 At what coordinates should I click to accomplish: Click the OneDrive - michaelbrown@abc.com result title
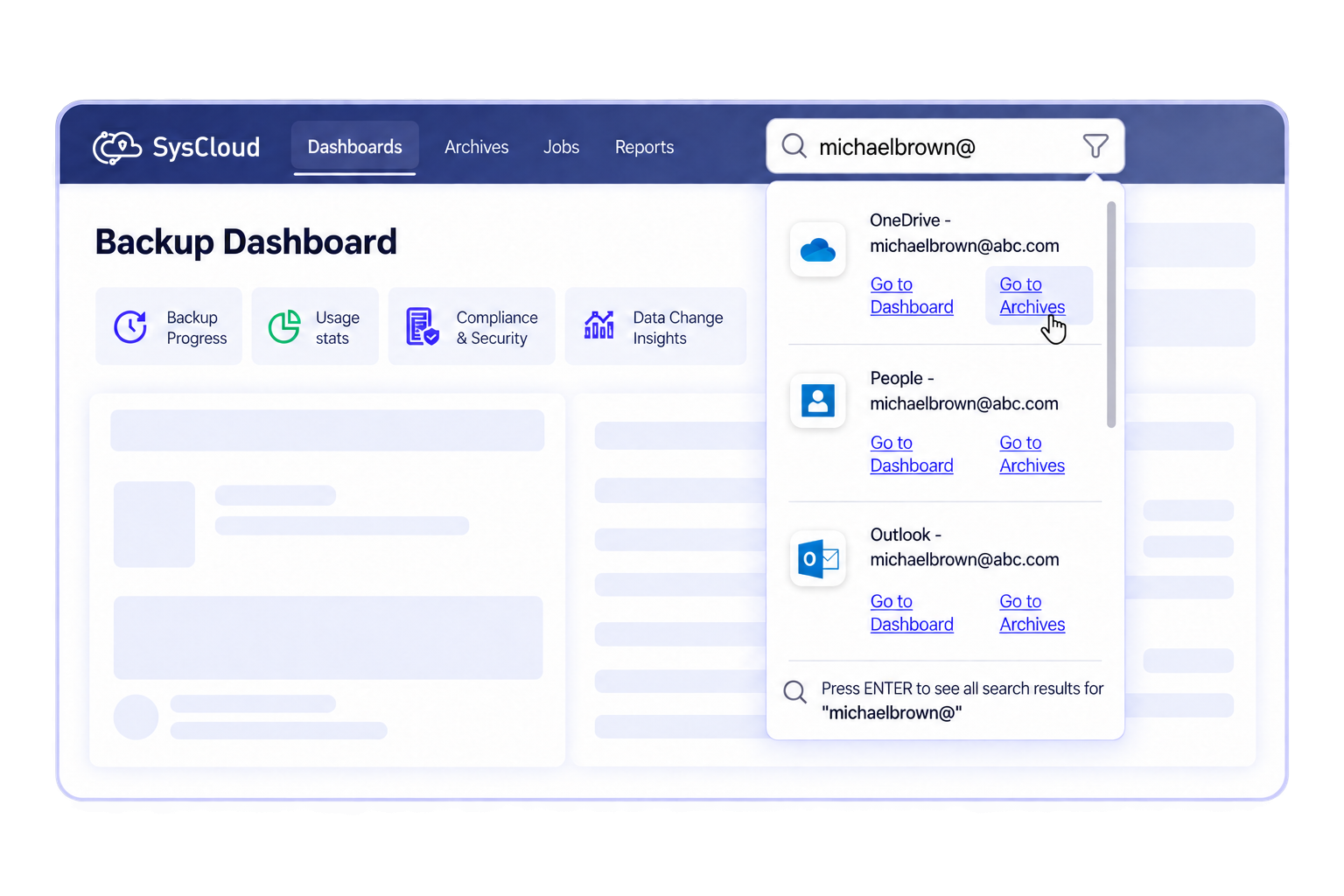[x=964, y=233]
